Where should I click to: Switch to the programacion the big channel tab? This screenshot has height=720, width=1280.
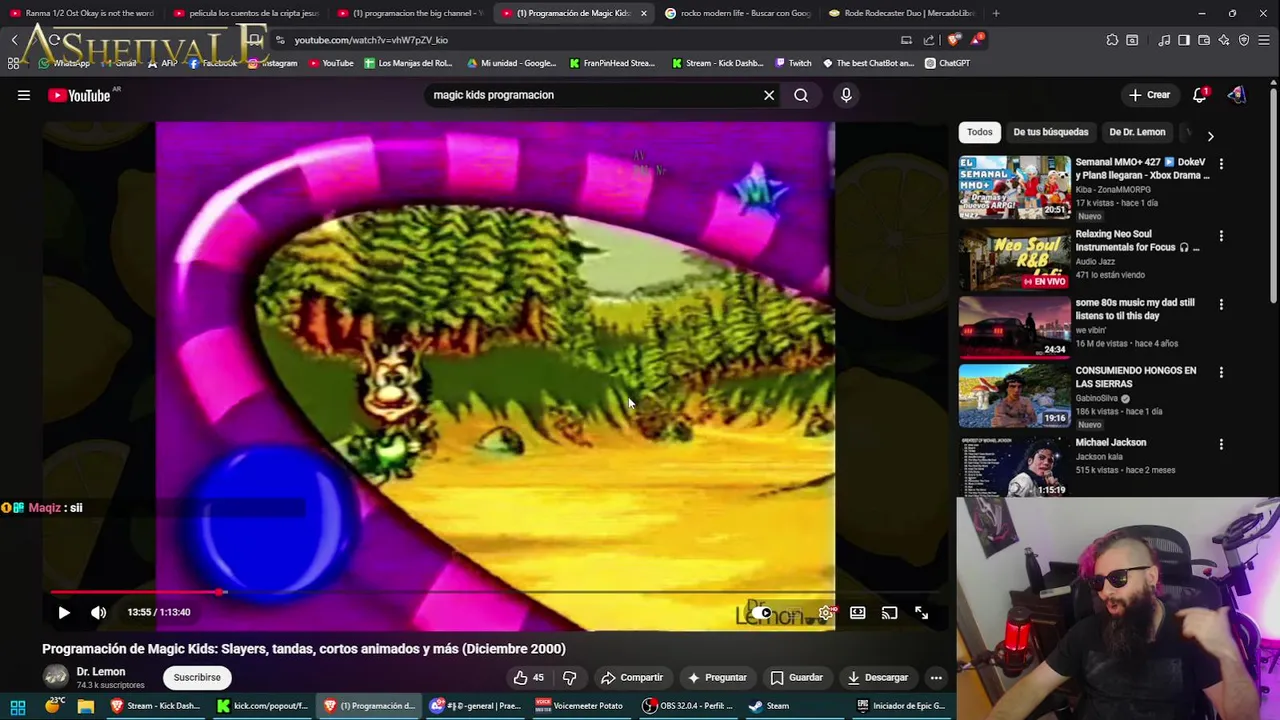click(x=410, y=13)
